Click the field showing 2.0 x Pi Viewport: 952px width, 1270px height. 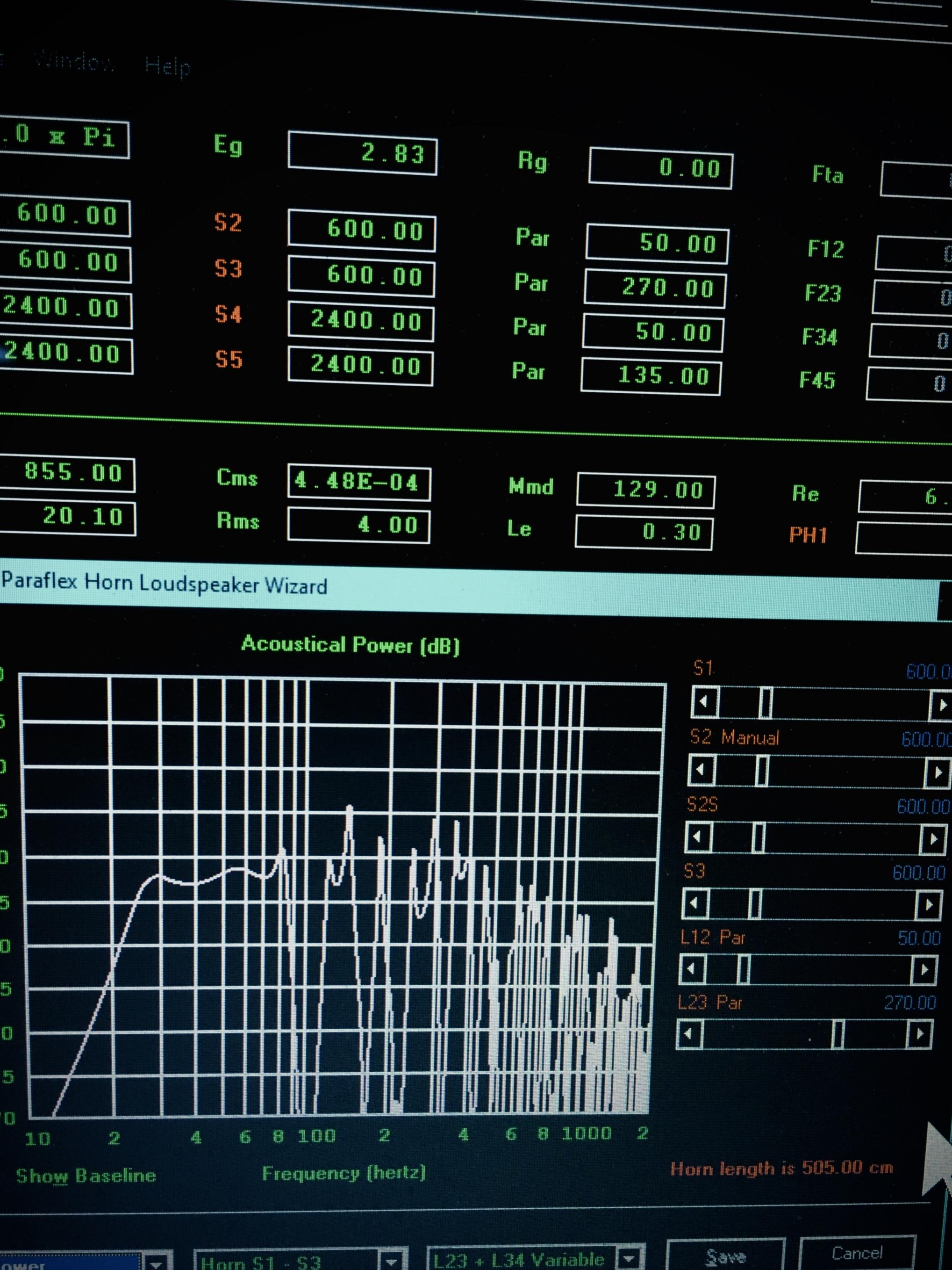(x=64, y=137)
